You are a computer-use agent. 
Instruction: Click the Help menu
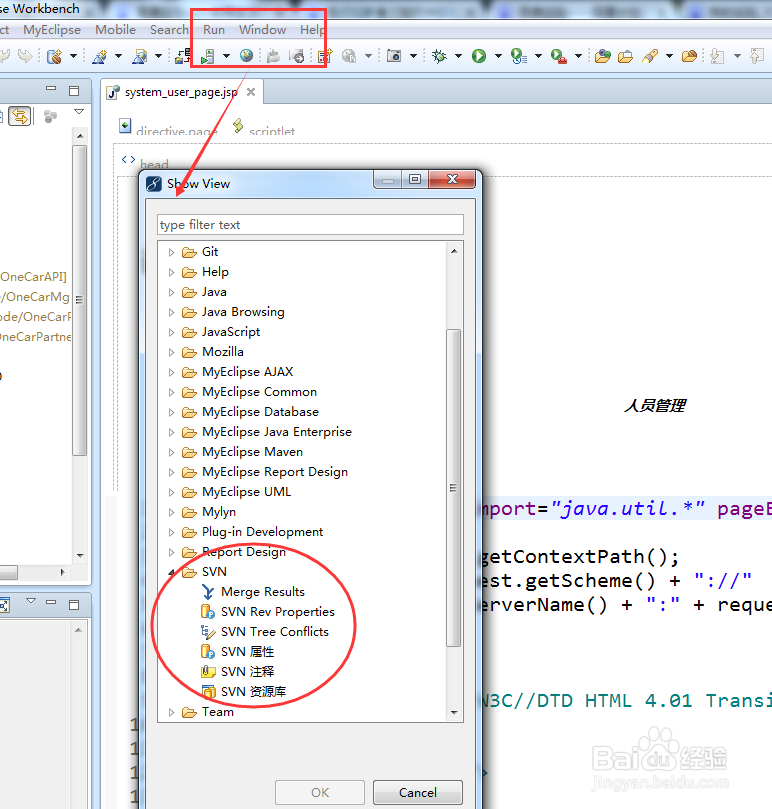click(313, 30)
